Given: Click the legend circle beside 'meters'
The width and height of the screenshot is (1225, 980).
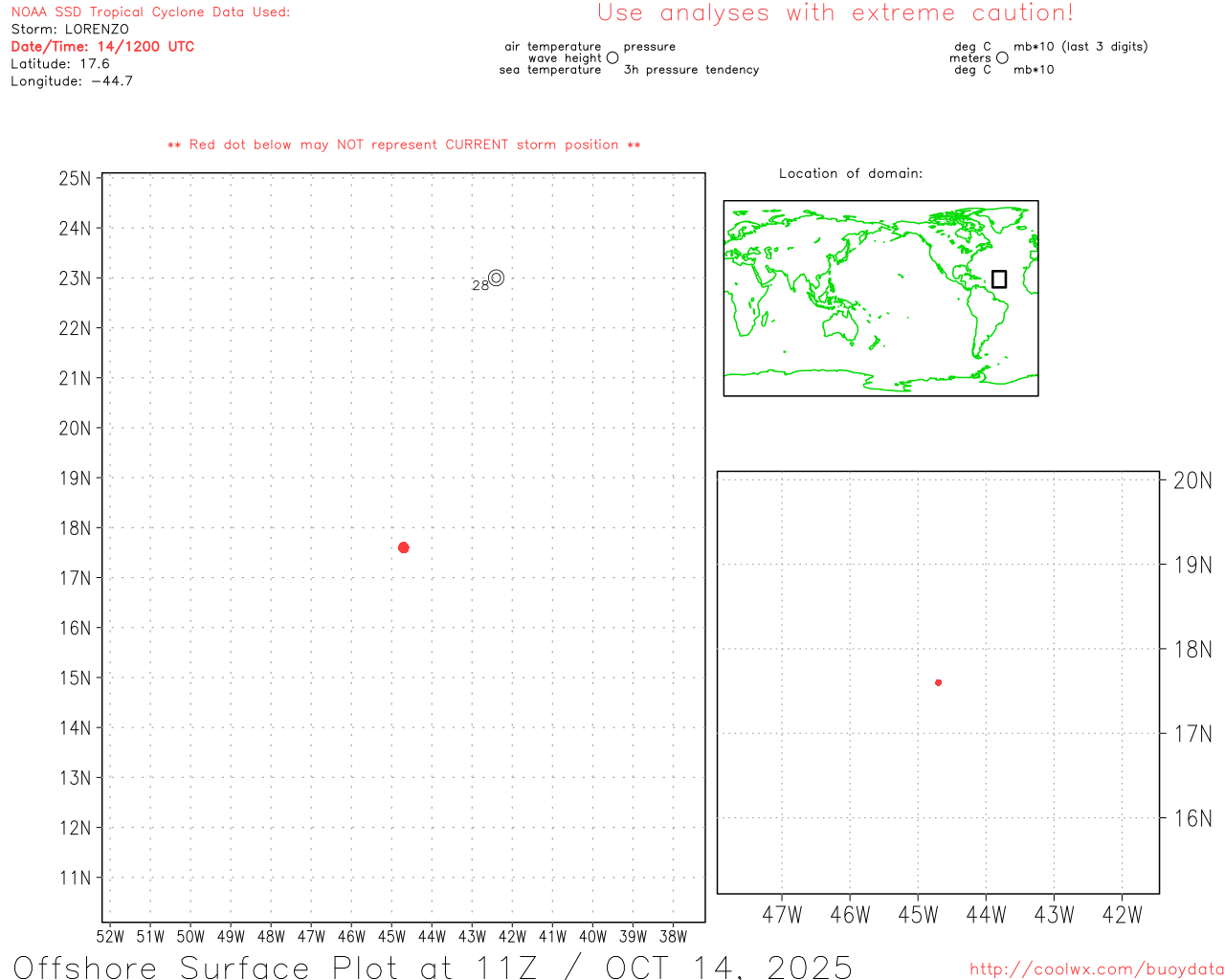Looking at the screenshot, I should pyautogui.click(x=1002, y=58).
